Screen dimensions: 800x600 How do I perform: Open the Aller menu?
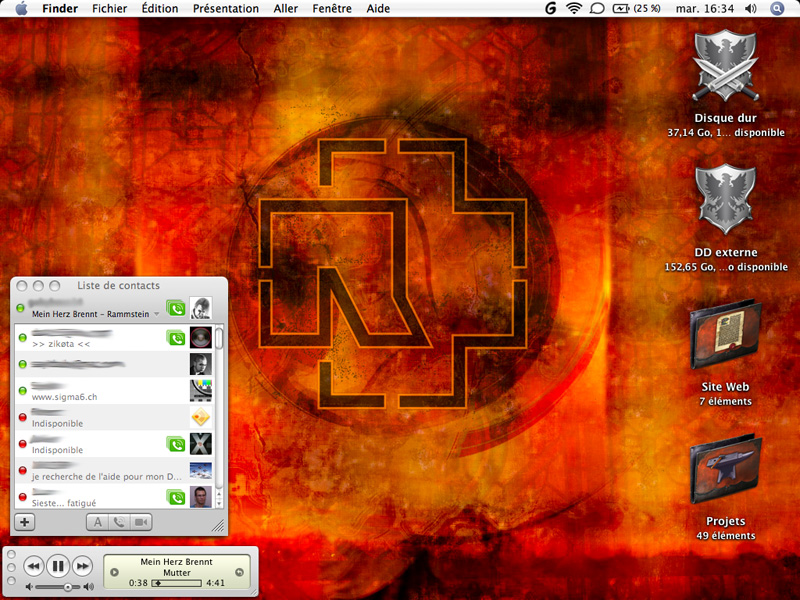pos(286,9)
